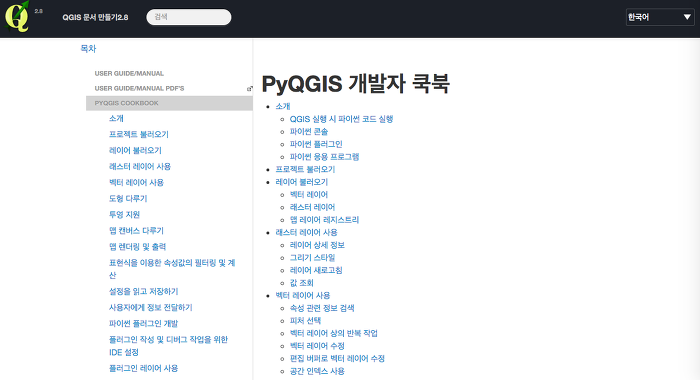
Task: Select PYQGIS COOKBOOK sidebar entry
Action: pyautogui.click(x=169, y=103)
